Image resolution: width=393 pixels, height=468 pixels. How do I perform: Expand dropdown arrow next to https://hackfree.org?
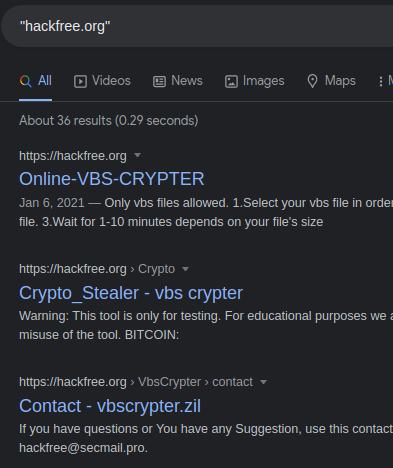(x=137, y=155)
